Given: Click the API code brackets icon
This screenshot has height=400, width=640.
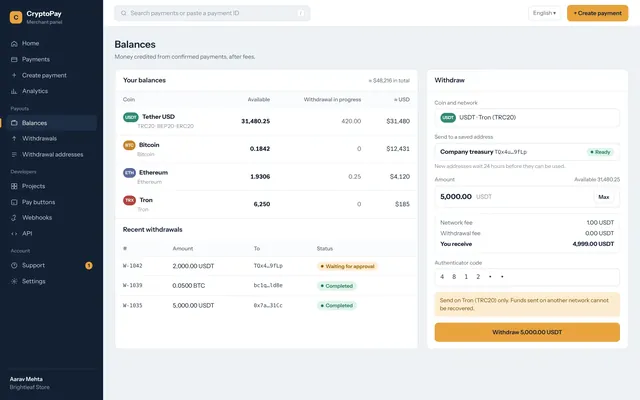Looking at the screenshot, I should [x=14, y=233].
